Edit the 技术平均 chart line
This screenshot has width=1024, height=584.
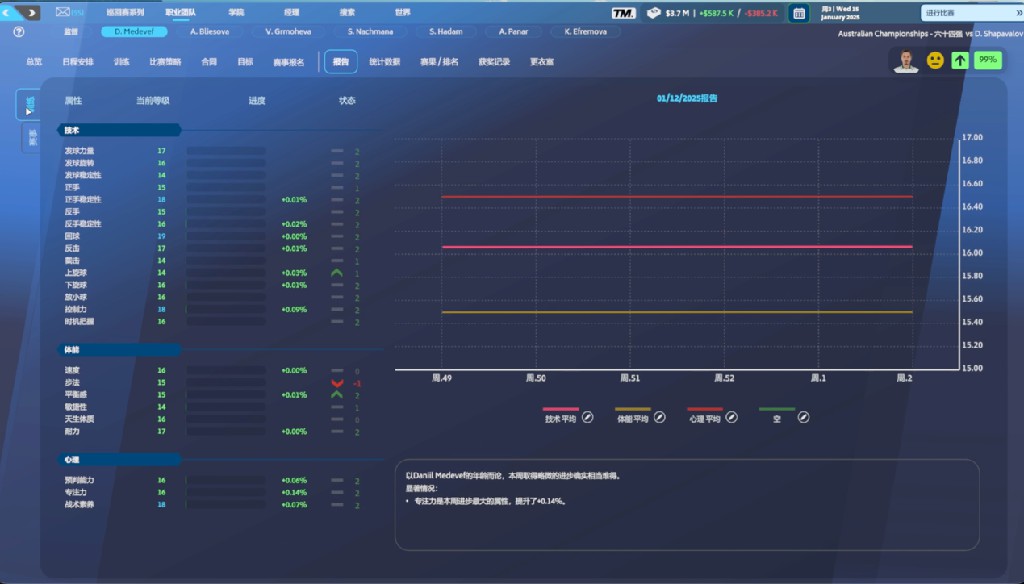(588, 417)
